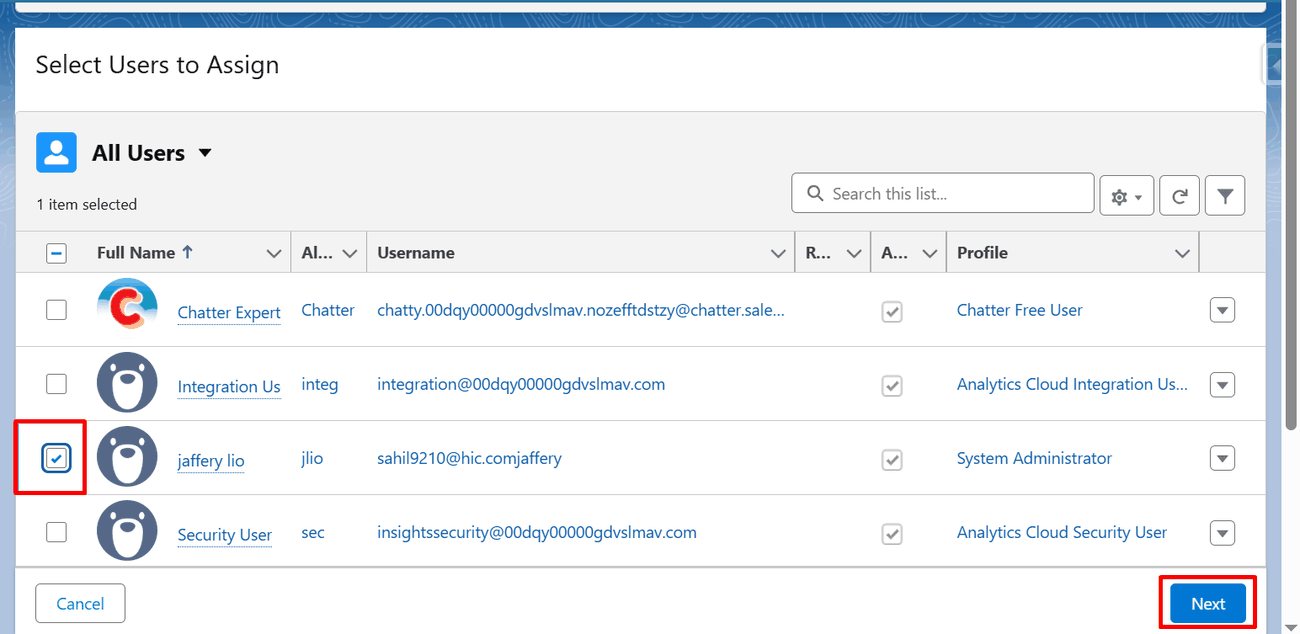The width and height of the screenshot is (1300, 634).
Task: Sort by Profile column header
Action: (x=982, y=253)
